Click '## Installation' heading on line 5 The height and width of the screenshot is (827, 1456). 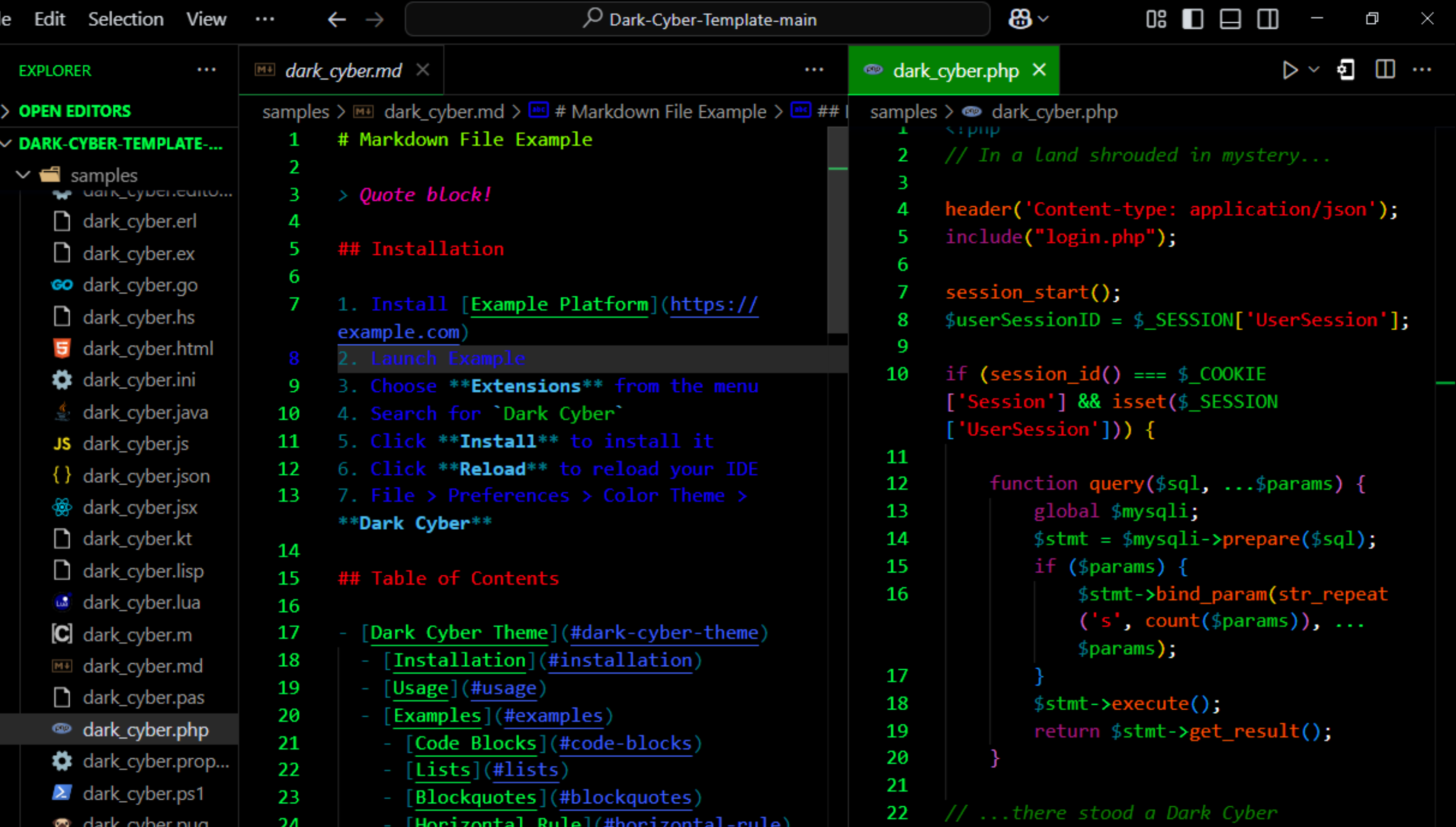[421, 249]
